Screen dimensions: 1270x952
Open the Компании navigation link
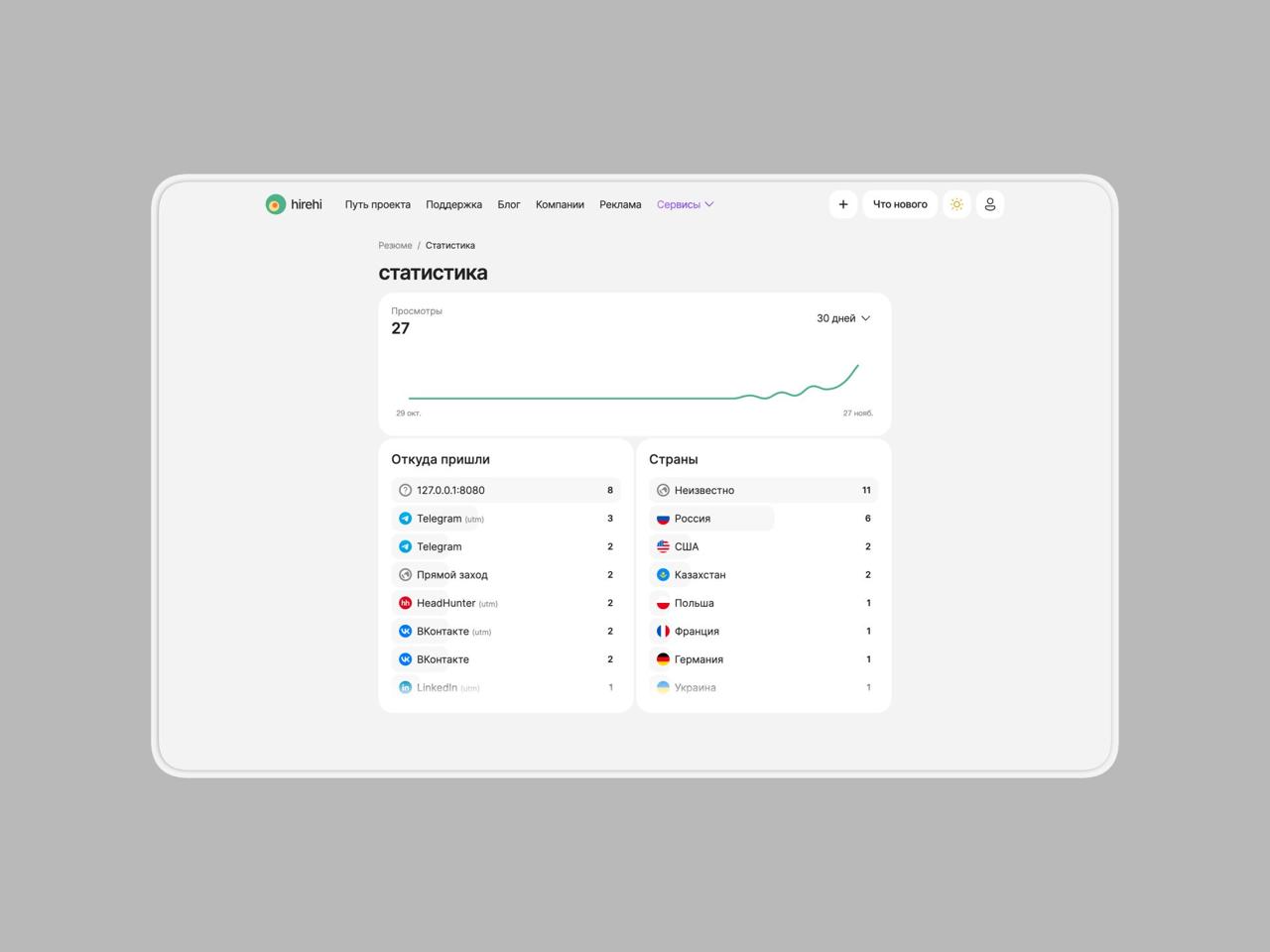[560, 204]
